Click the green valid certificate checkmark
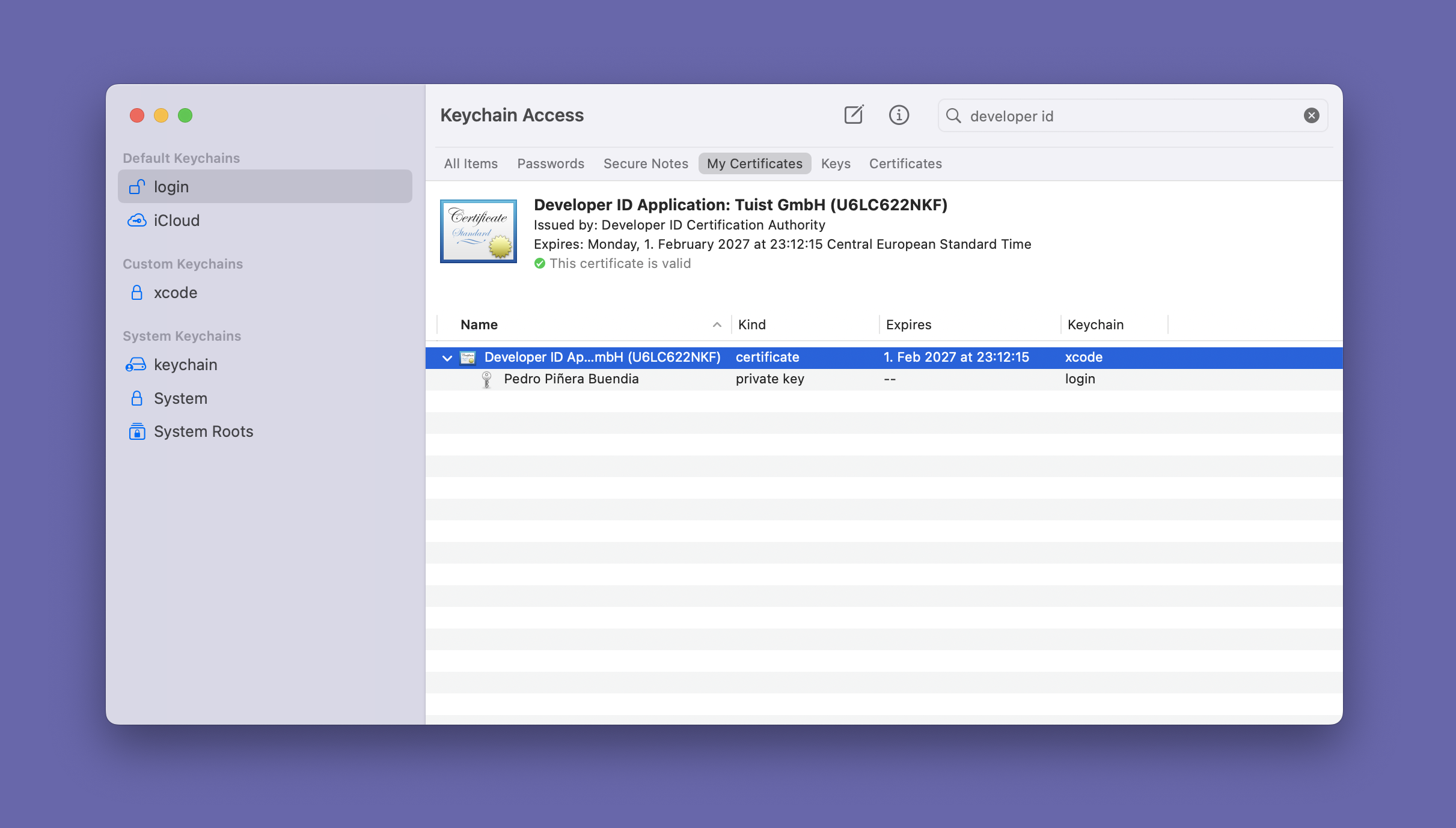1456x828 pixels. (x=539, y=263)
